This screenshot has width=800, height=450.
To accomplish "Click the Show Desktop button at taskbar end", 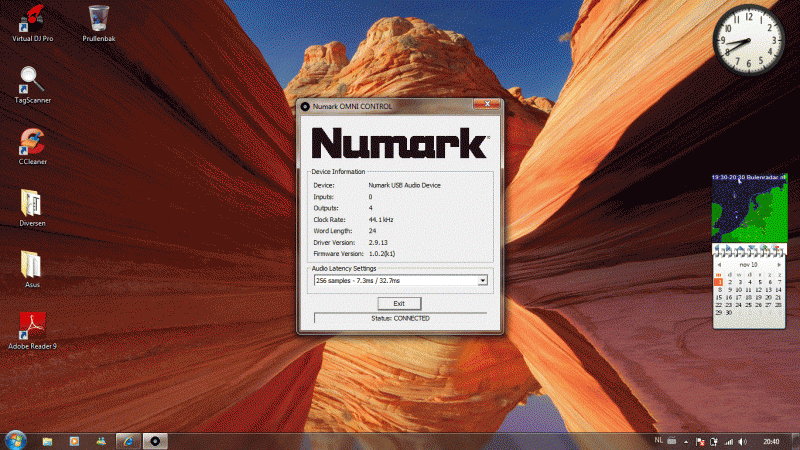I will [x=796, y=441].
